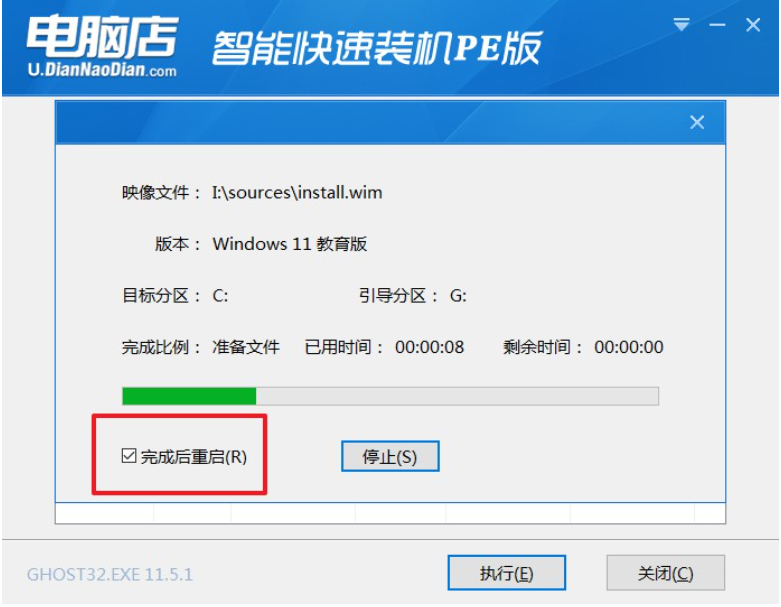781x607 pixels.
Task: Click the Windows 11 教育版 version text
Action: point(290,244)
